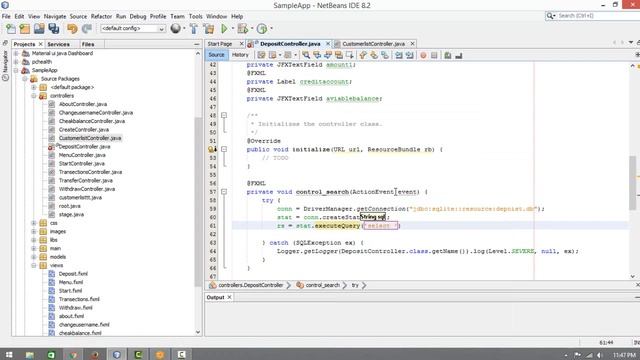
Task: Open File Explorer from the taskbar
Action: coord(29,355)
